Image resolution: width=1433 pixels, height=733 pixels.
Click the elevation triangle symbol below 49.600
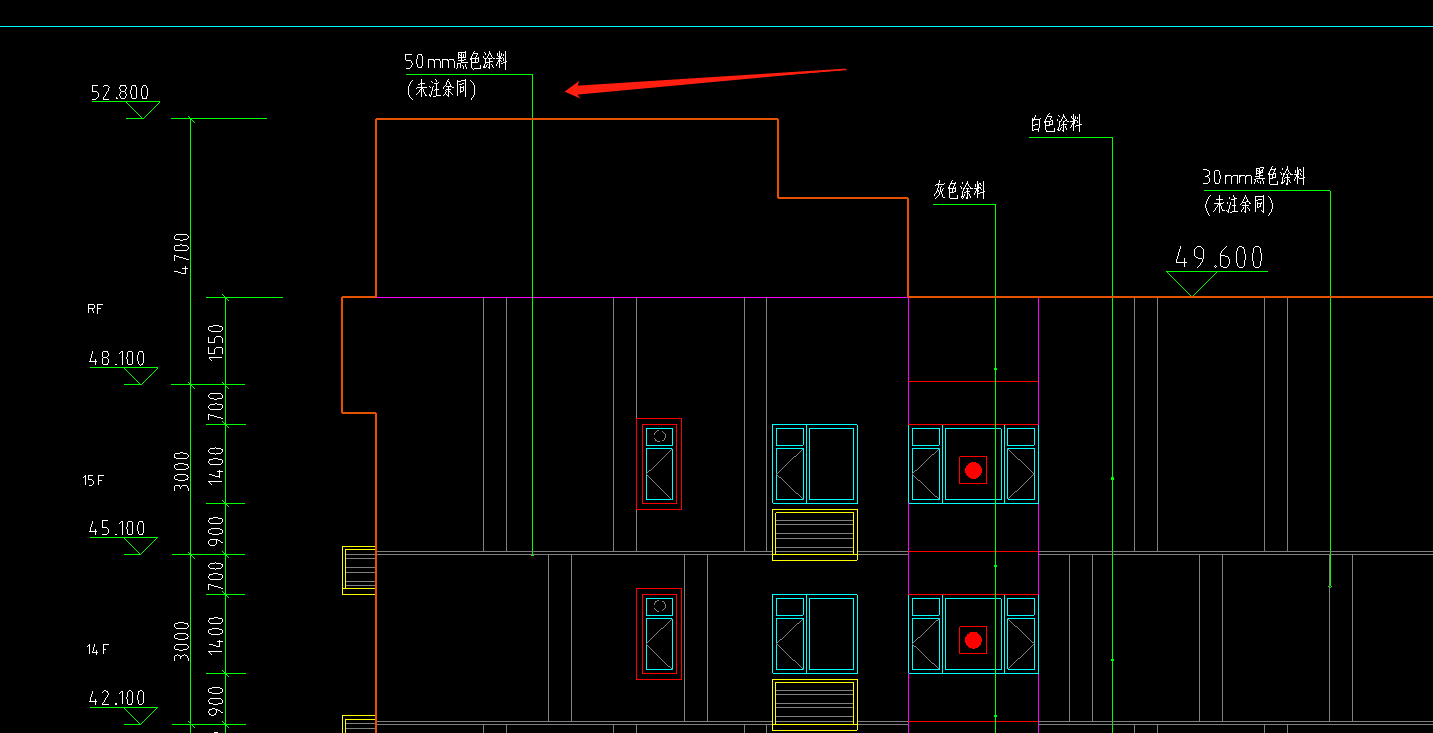click(1192, 284)
